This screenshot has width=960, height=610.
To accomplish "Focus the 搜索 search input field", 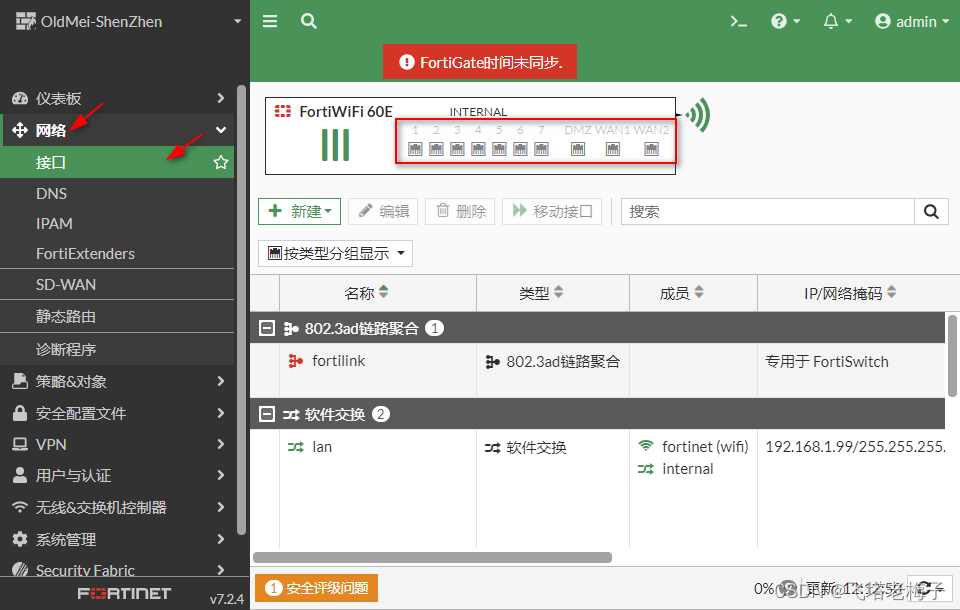I will [x=768, y=211].
